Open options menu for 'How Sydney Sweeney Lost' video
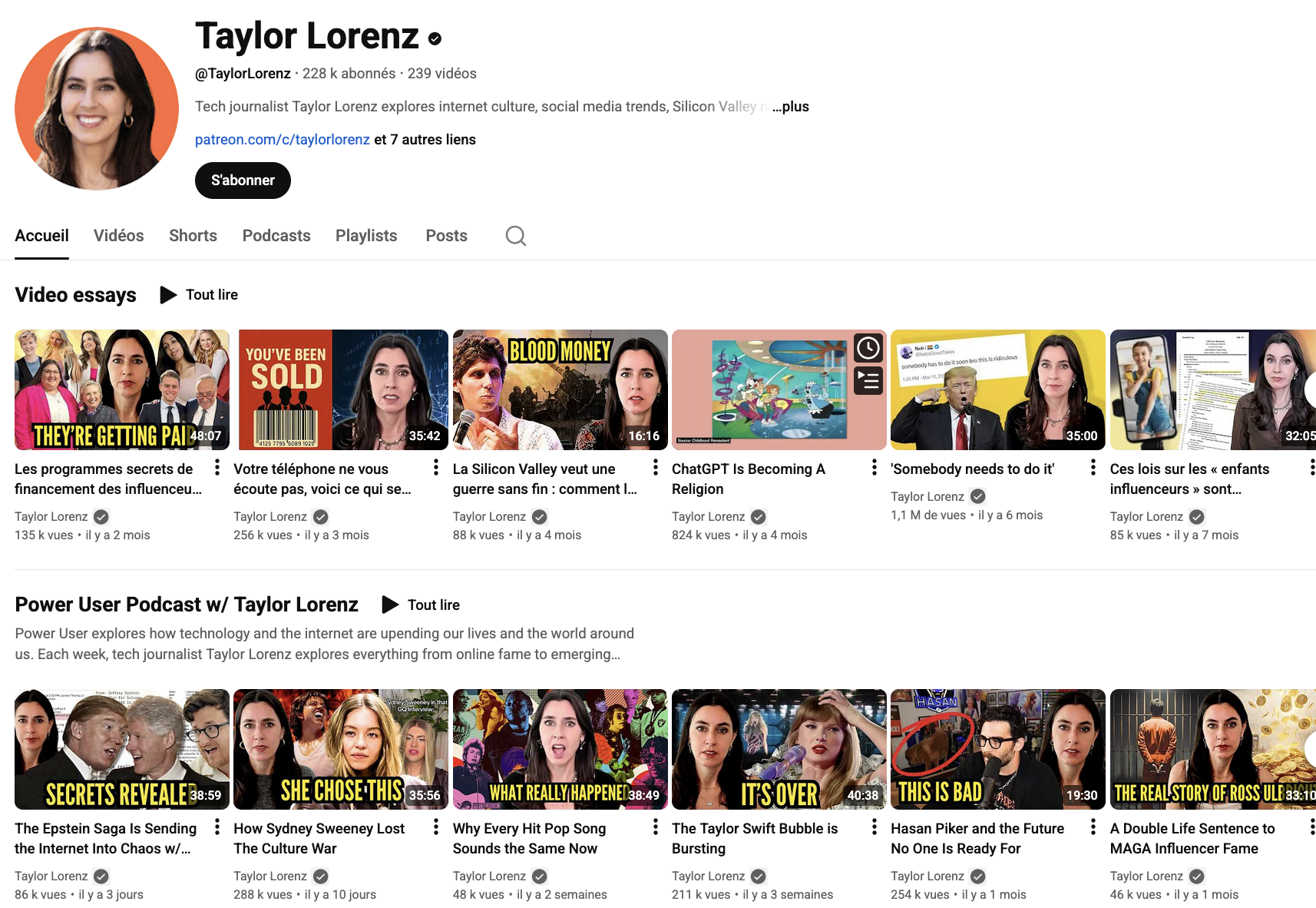Viewport: 1316px width, 908px height. point(436,827)
